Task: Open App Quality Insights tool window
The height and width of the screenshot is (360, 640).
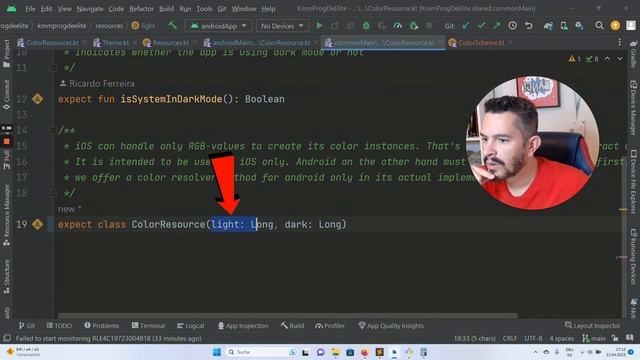Action: (x=391, y=326)
